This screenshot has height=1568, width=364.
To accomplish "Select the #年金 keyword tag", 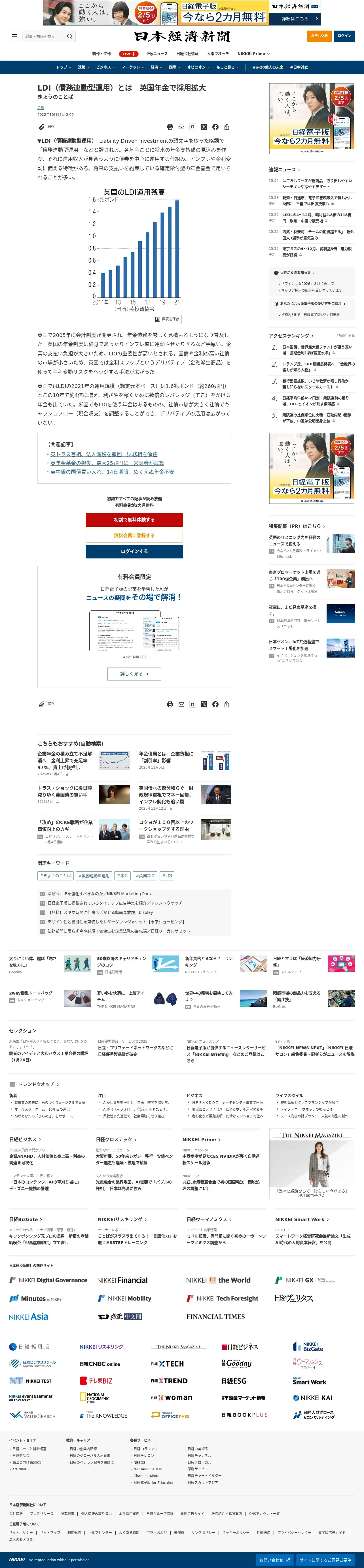I will pos(122,875).
